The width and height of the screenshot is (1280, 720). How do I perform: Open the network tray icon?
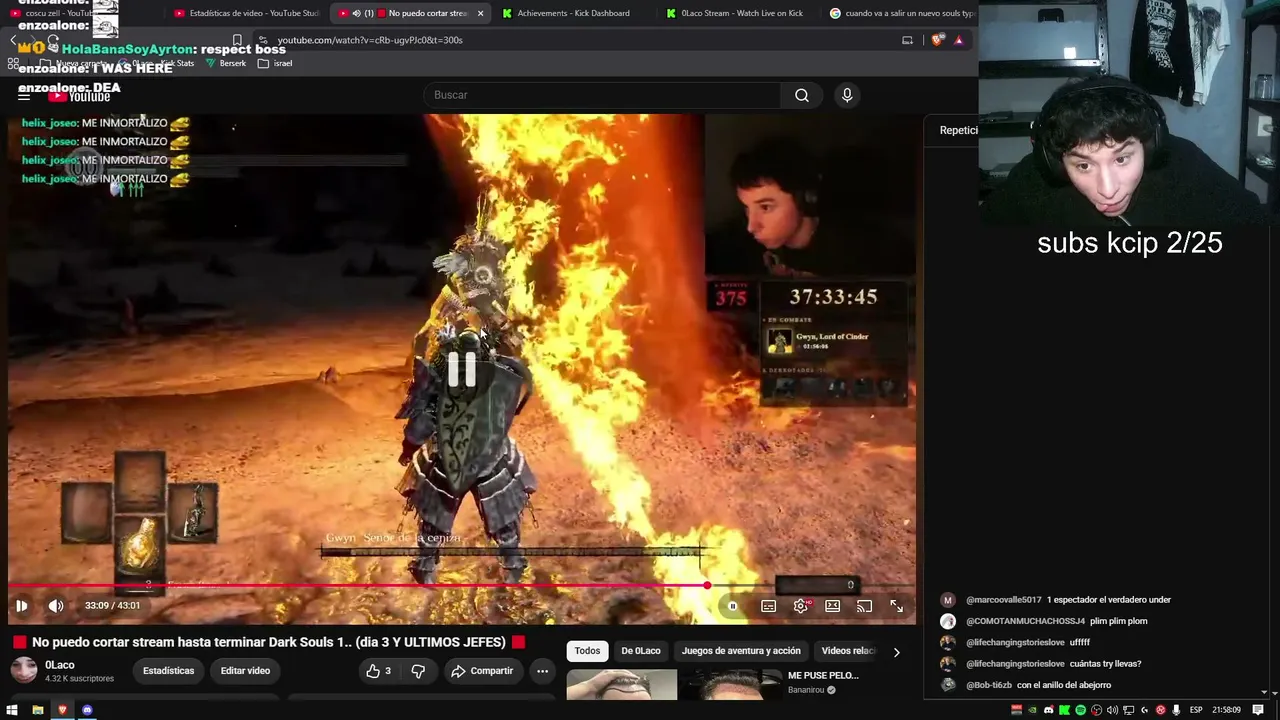pos(1128,710)
